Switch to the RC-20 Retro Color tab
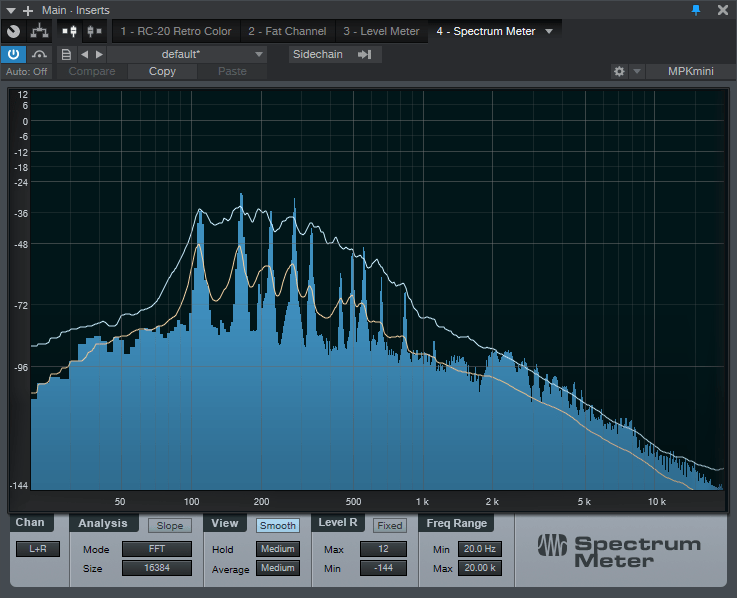The height and width of the screenshot is (598, 737). (x=175, y=31)
